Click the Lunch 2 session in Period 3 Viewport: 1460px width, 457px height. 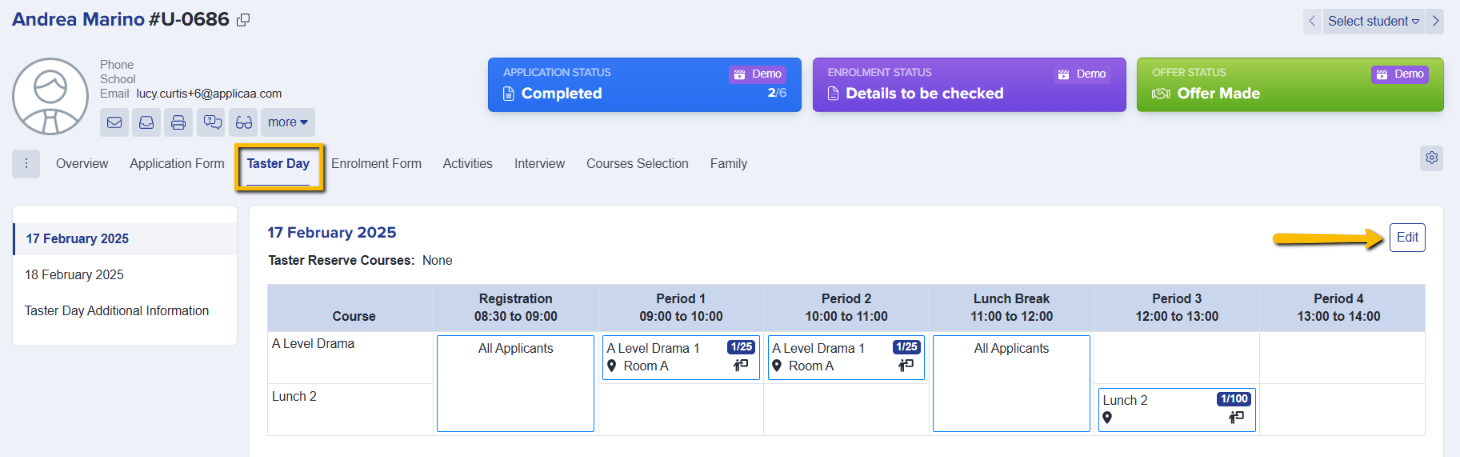coord(1176,410)
